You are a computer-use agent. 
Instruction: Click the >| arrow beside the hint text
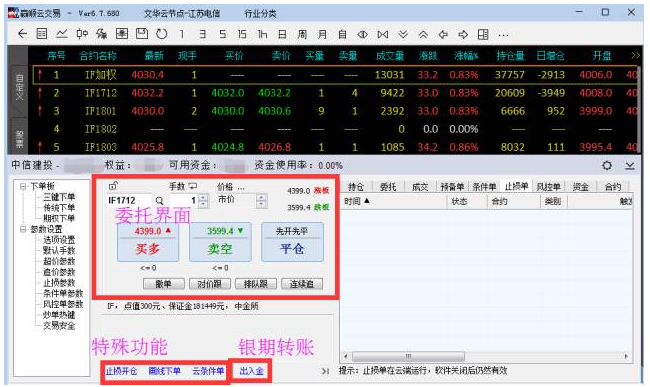coord(325,371)
